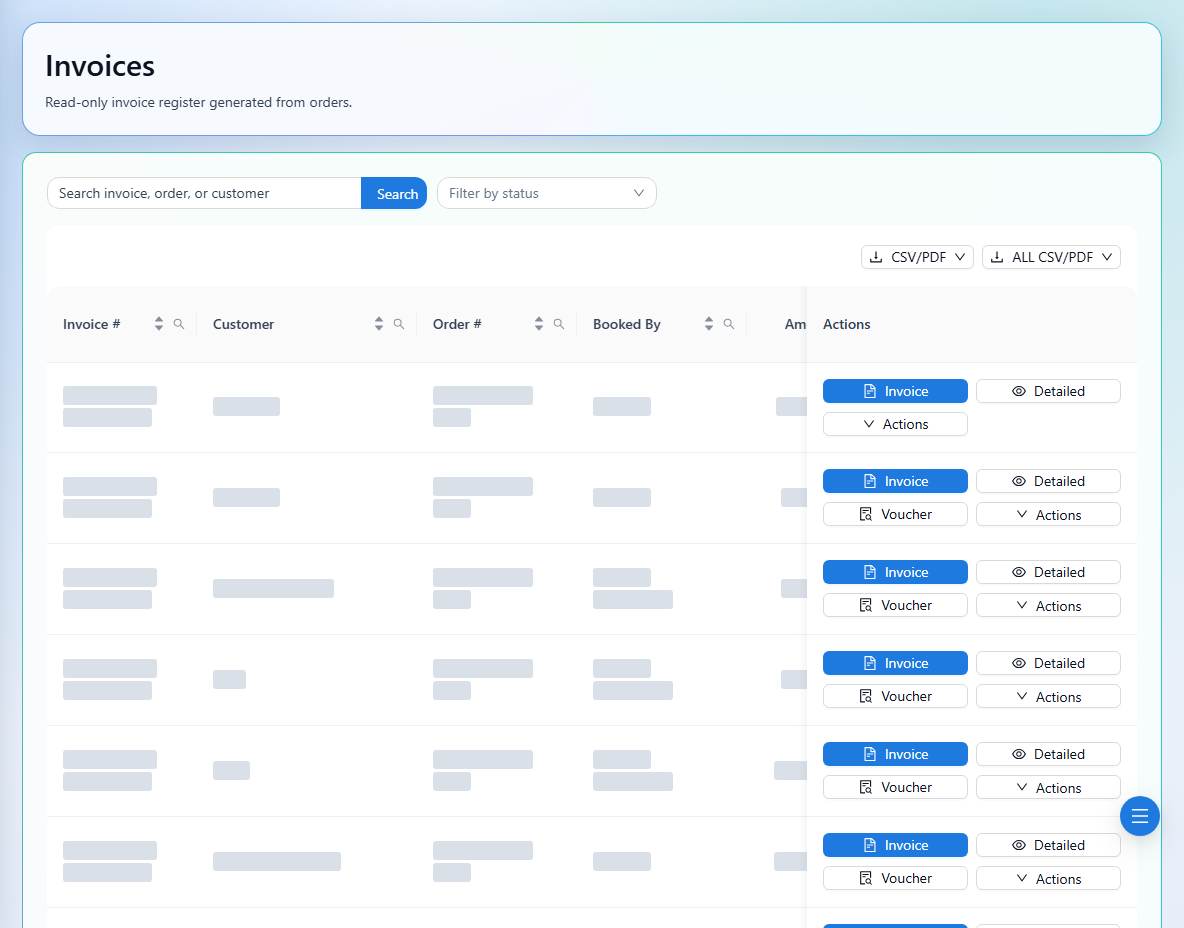1184x928 pixels.
Task: Open search filter for Order # column
Action: pyautogui.click(x=559, y=324)
